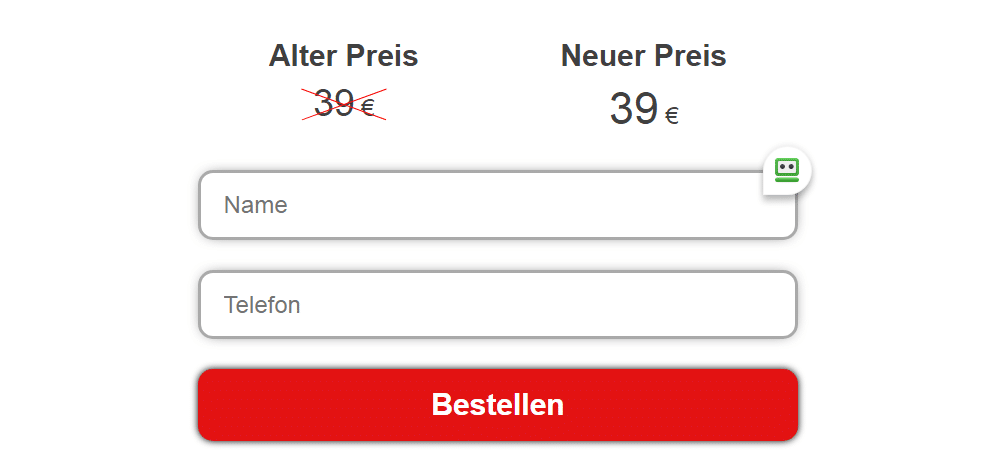Select the crossed-out old price 39
Image resolution: width=998 pixels, height=469 pixels.
coord(334,103)
